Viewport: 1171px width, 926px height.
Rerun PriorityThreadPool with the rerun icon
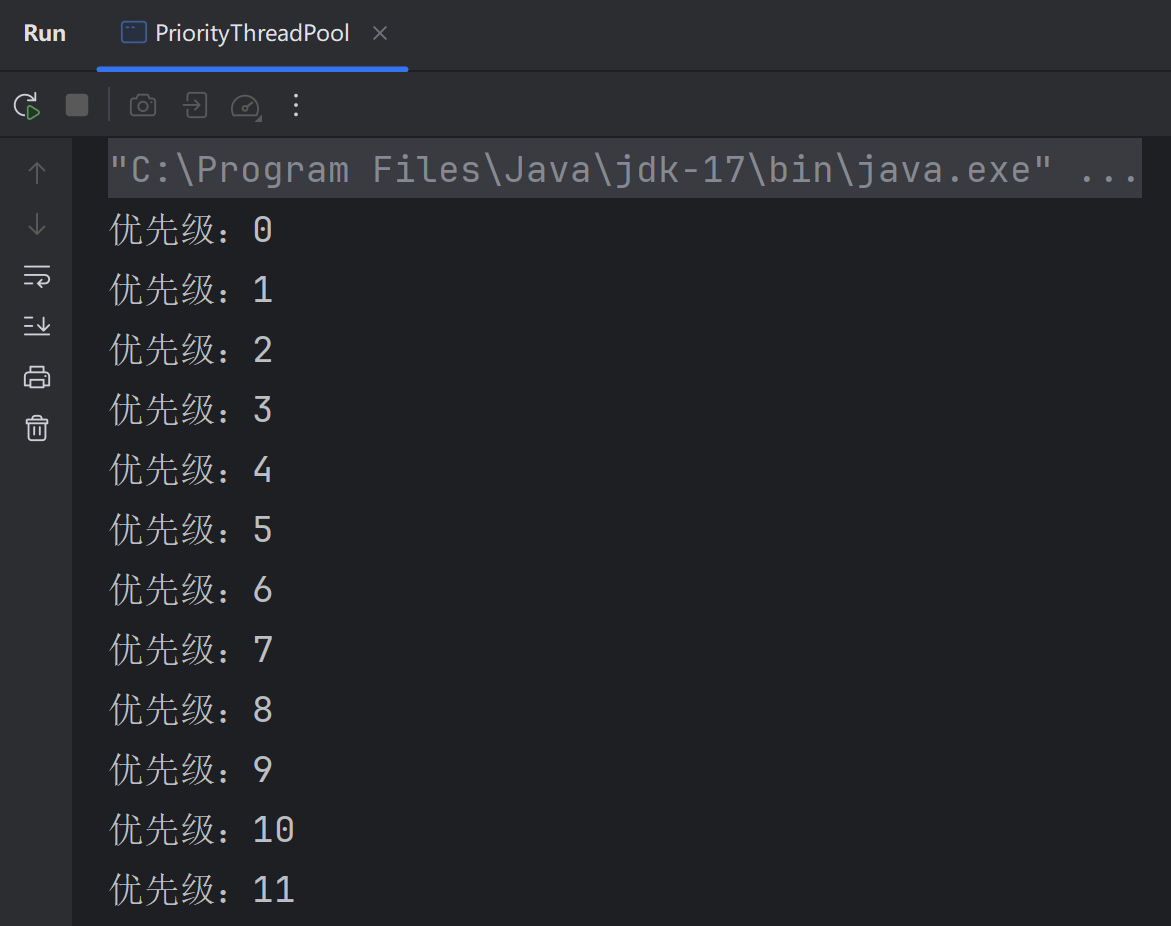pos(27,106)
